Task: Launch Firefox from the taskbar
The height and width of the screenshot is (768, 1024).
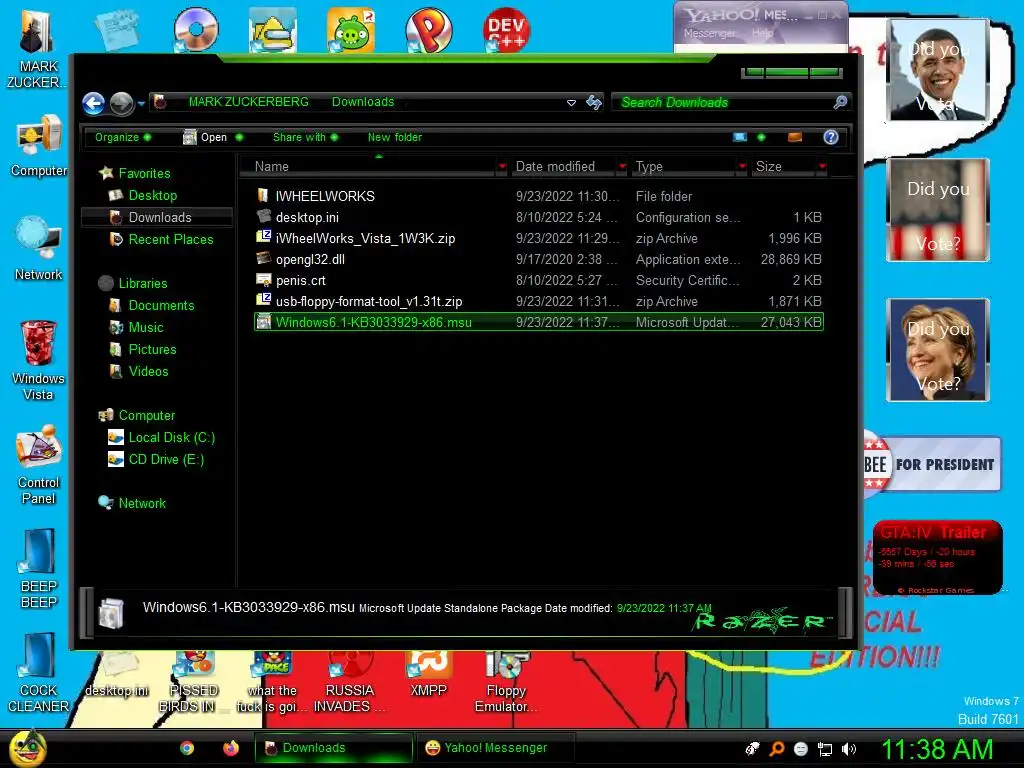Action: [x=231, y=748]
